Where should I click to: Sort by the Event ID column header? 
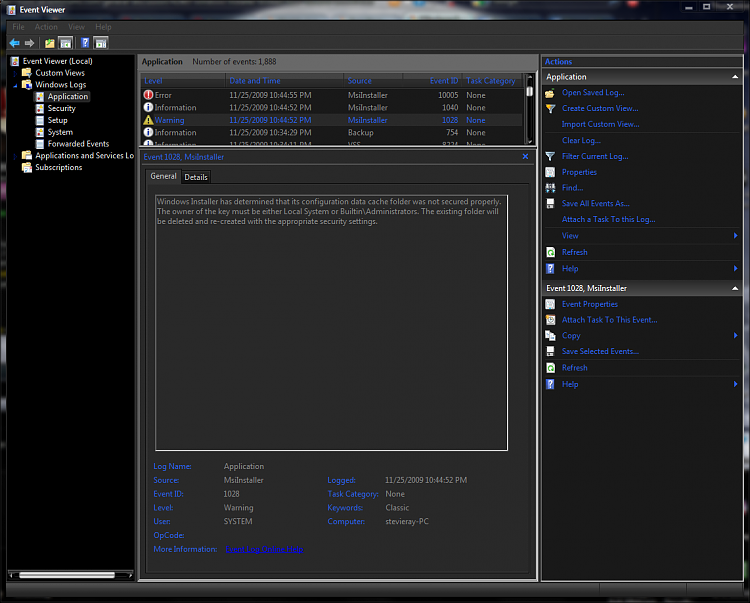pyautogui.click(x=432, y=81)
